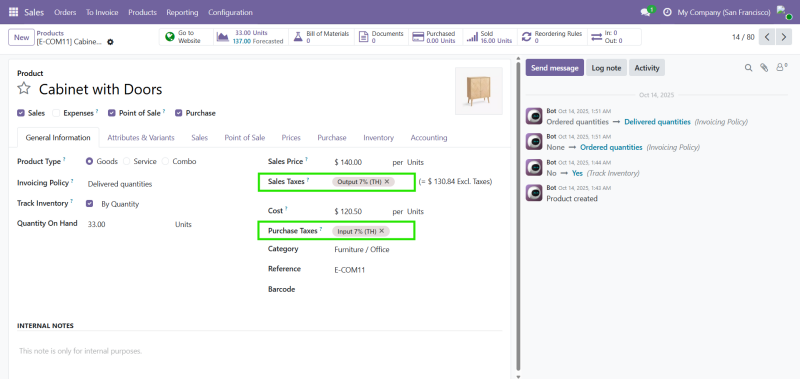The image size is (800, 379).
Task: Open the Products breadcrumb link
Action: pos(50,33)
